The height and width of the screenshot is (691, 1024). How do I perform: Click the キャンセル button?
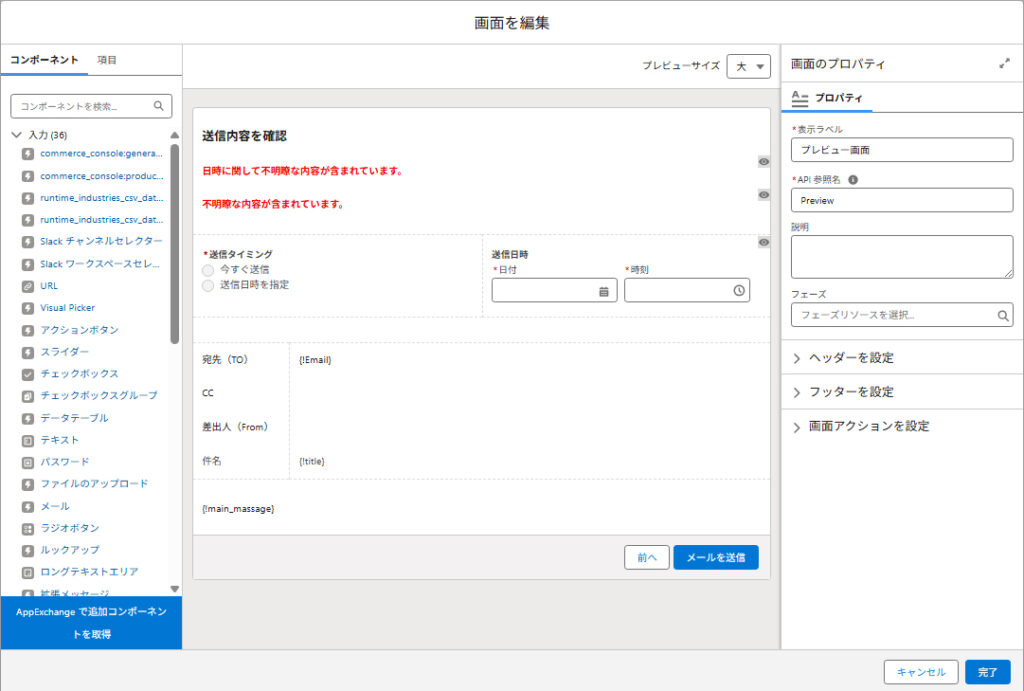point(921,672)
